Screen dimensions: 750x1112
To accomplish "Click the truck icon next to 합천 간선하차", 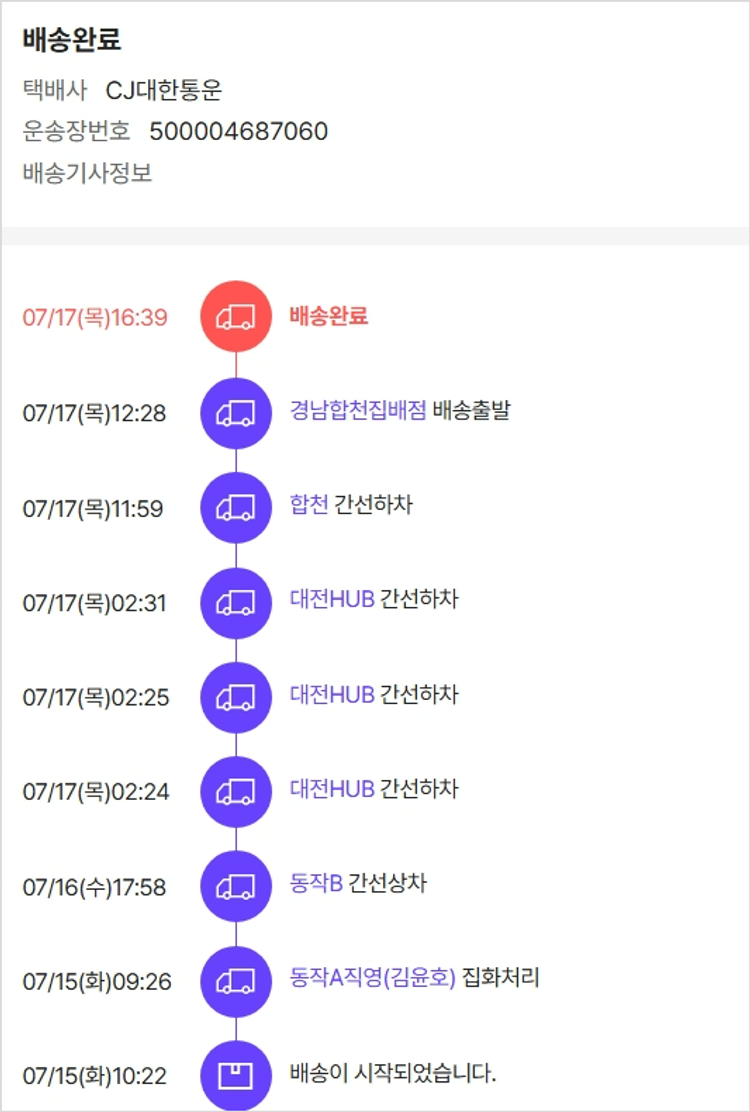I will click(x=236, y=508).
